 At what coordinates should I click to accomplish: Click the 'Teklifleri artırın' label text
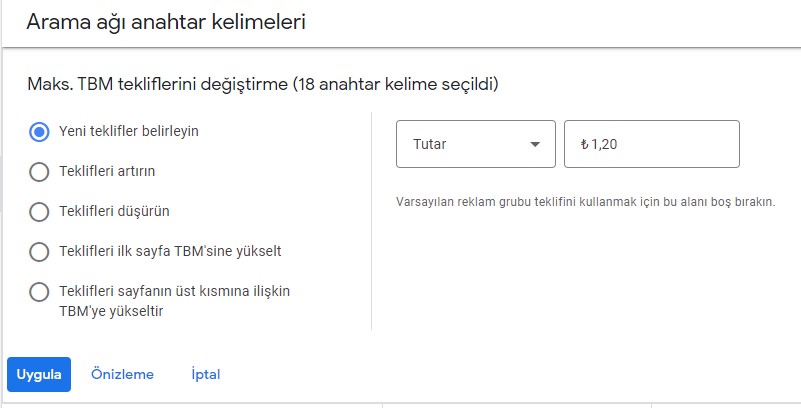(x=107, y=171)
